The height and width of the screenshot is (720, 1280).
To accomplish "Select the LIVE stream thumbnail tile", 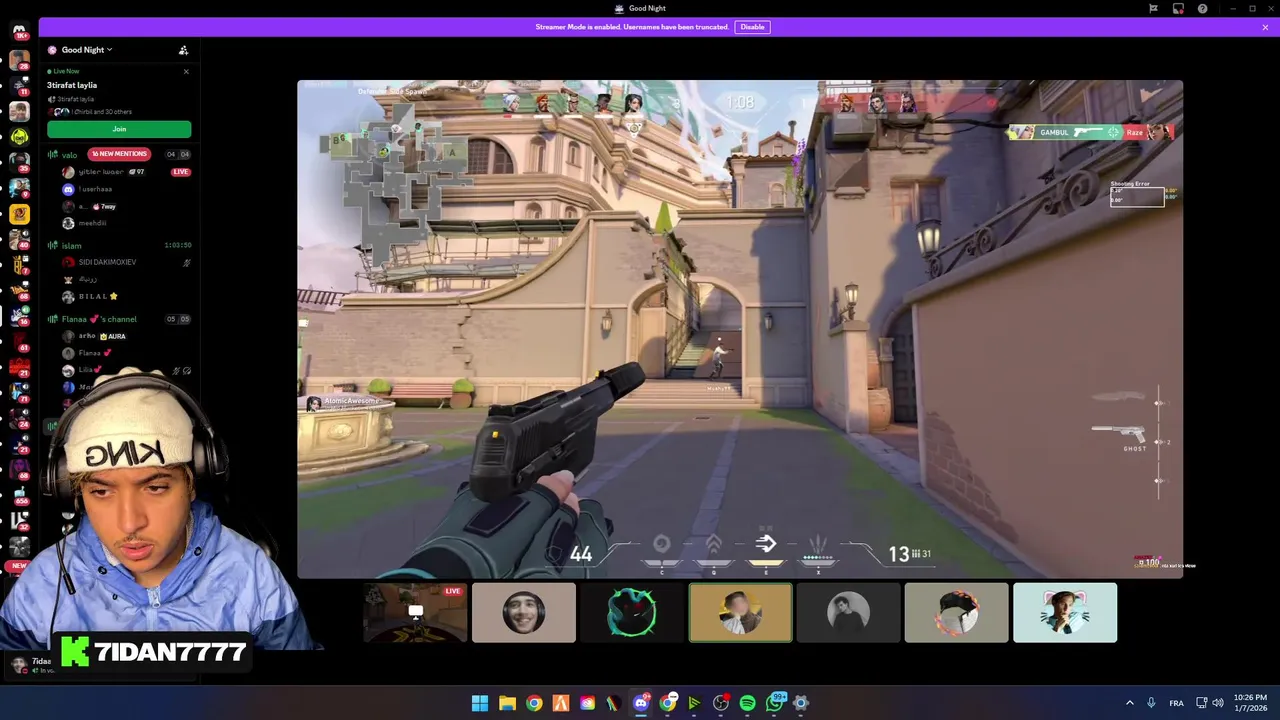I will [x=415, y=613].
